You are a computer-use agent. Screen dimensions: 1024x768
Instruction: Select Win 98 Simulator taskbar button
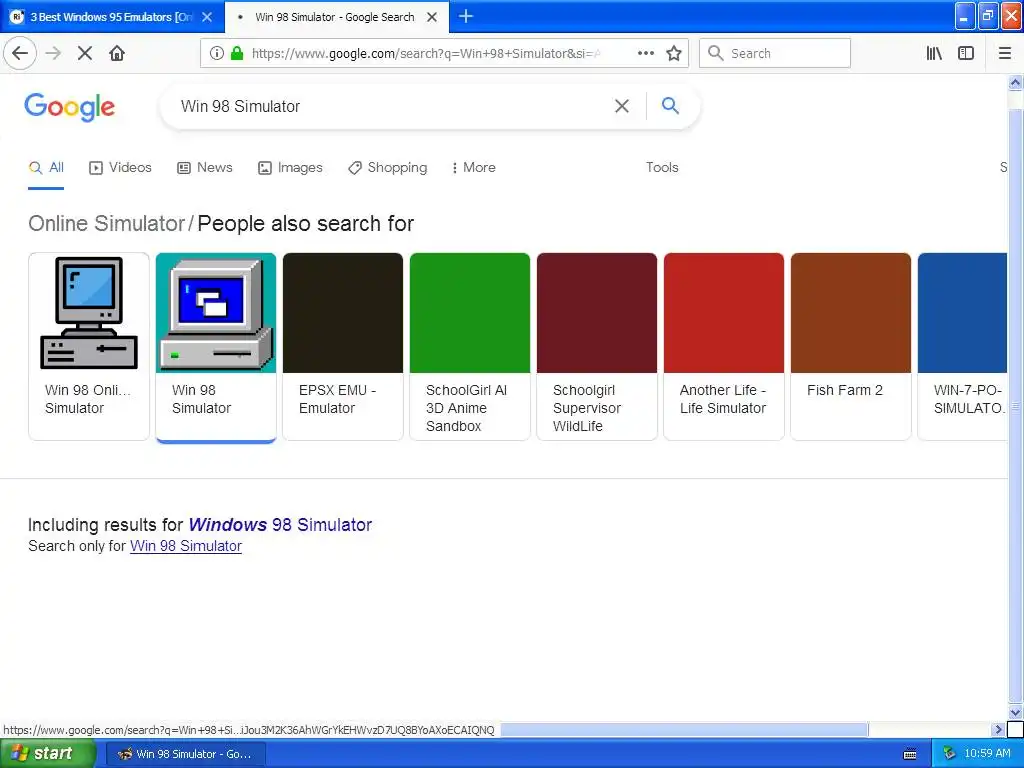click(x=185, y=754)
